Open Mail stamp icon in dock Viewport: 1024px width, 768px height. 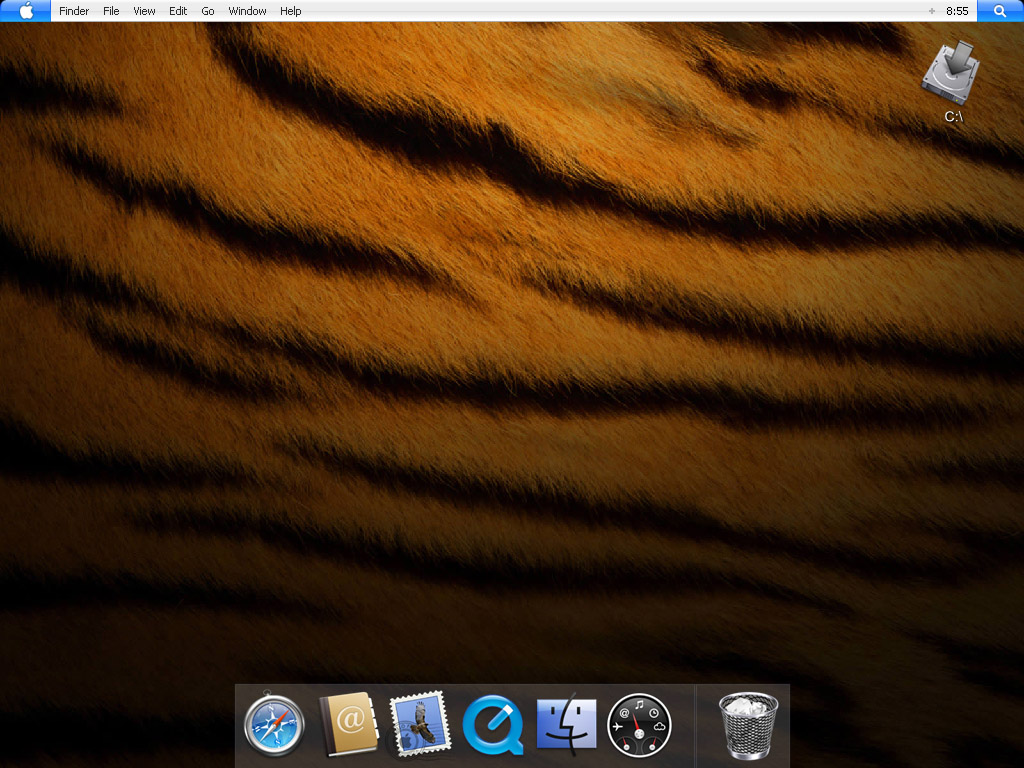(420, 724)
